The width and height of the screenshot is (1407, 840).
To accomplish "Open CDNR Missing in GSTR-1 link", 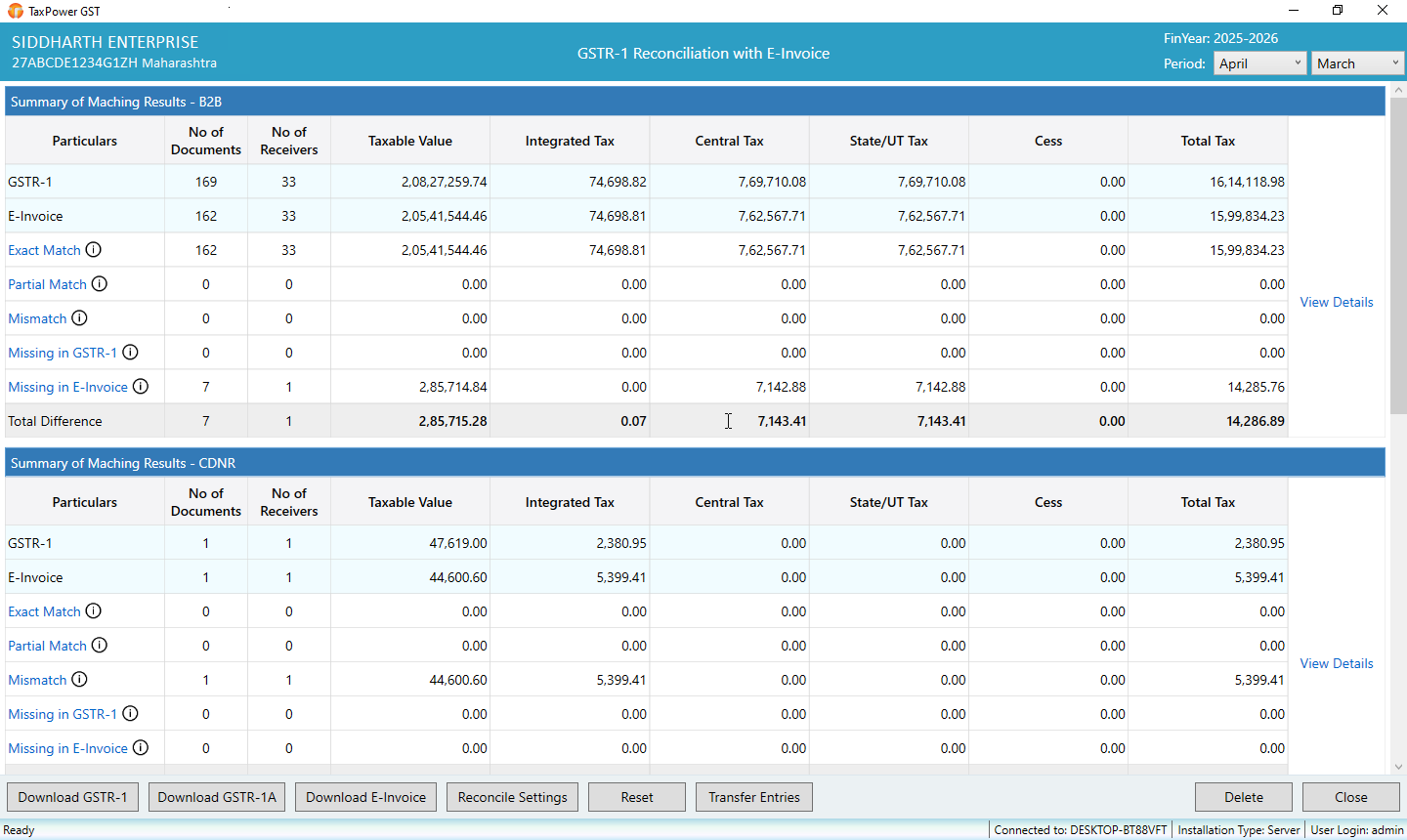I will [63, 714].
